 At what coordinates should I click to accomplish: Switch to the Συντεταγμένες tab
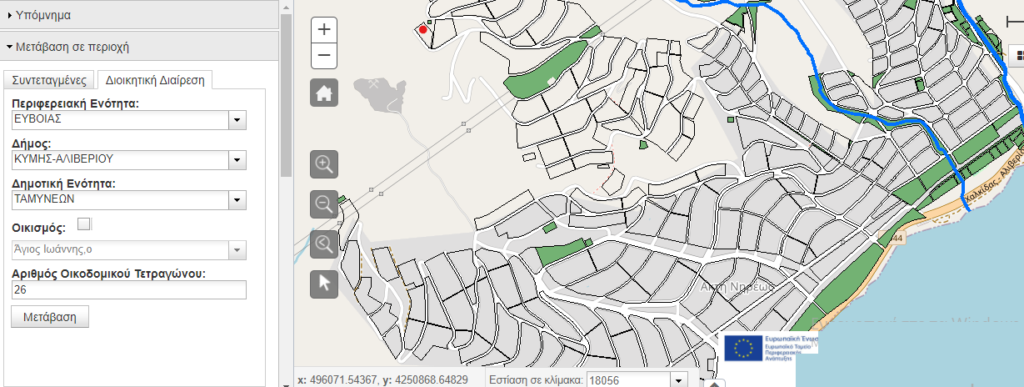pos(49,80)
